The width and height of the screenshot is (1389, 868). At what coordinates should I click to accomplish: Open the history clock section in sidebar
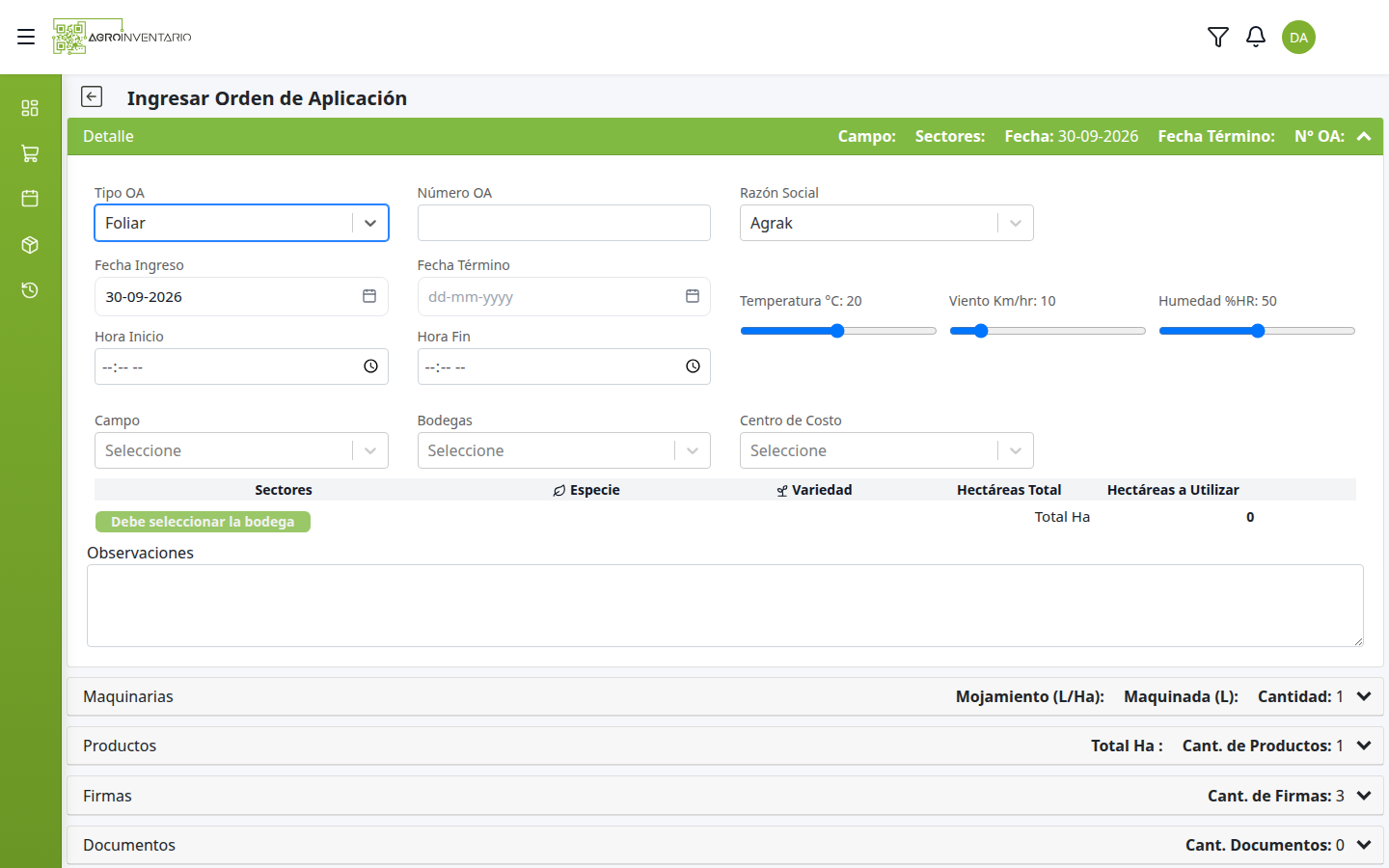click(30, 290)
